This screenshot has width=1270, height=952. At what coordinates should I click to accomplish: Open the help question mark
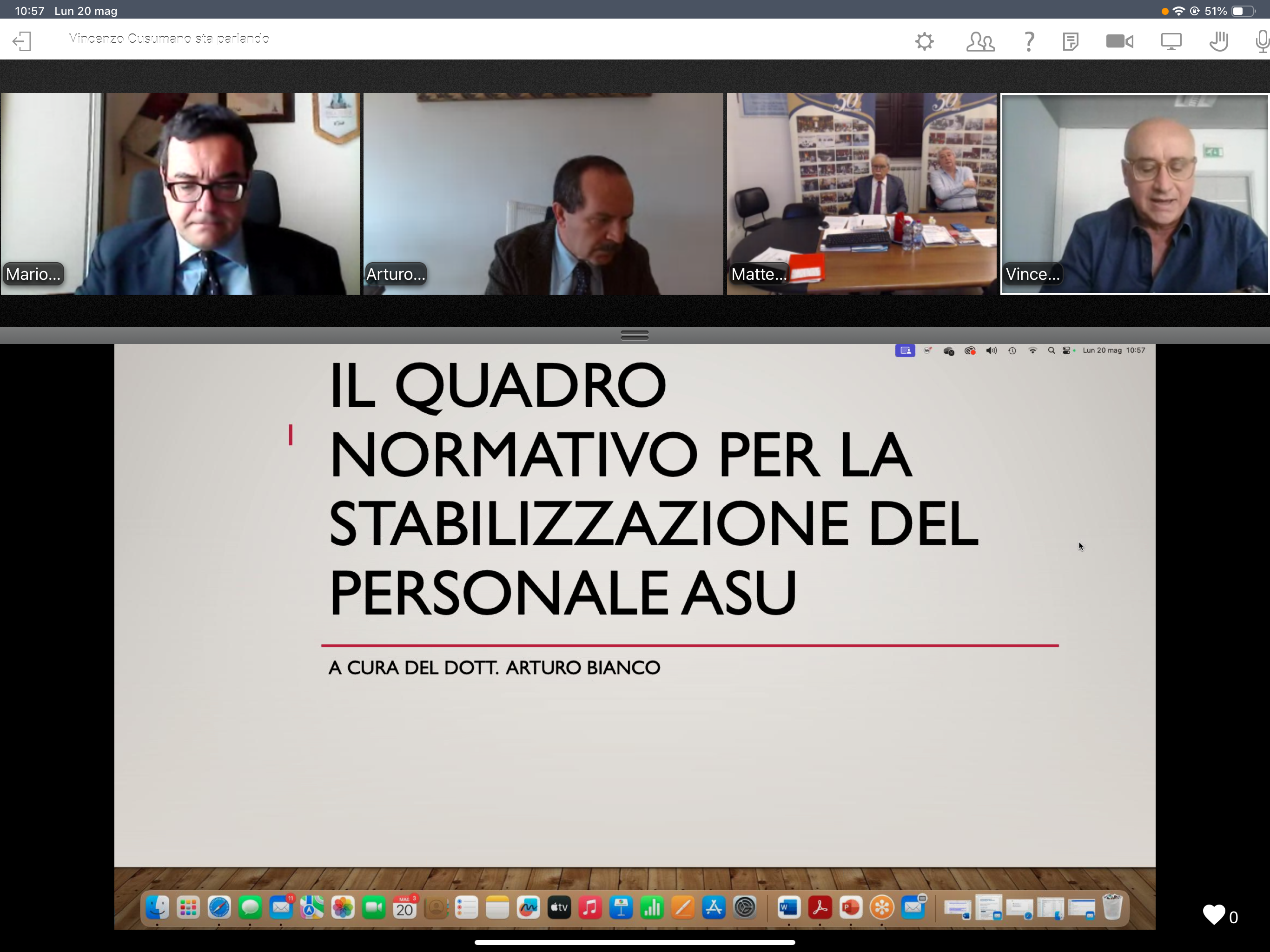[x=1029, y=41]
